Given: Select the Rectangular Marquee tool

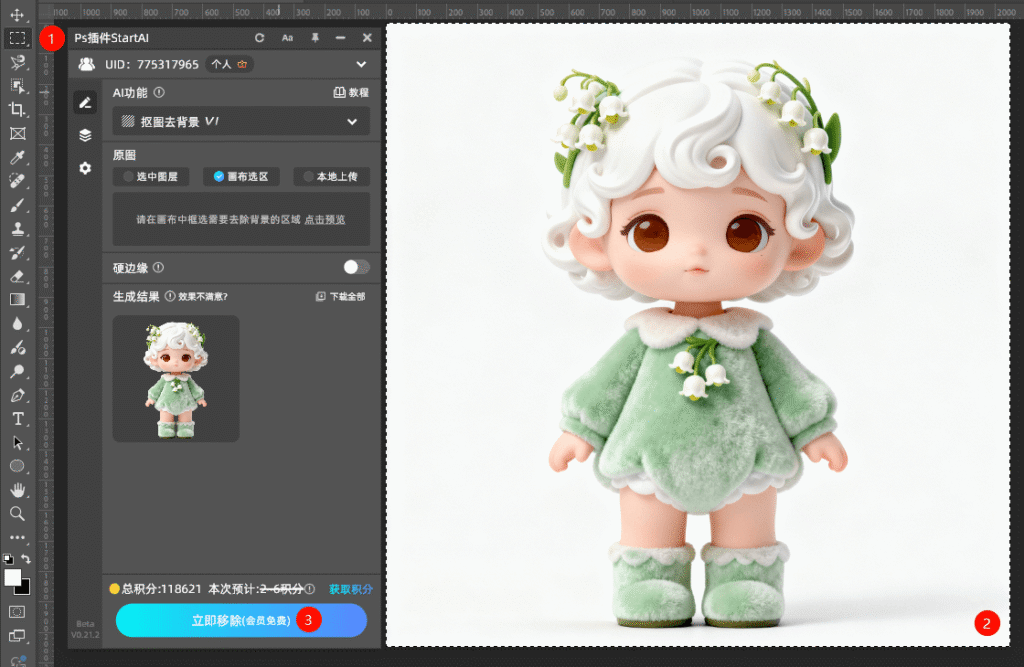Looking at the screenshot, I should (17, 39).
